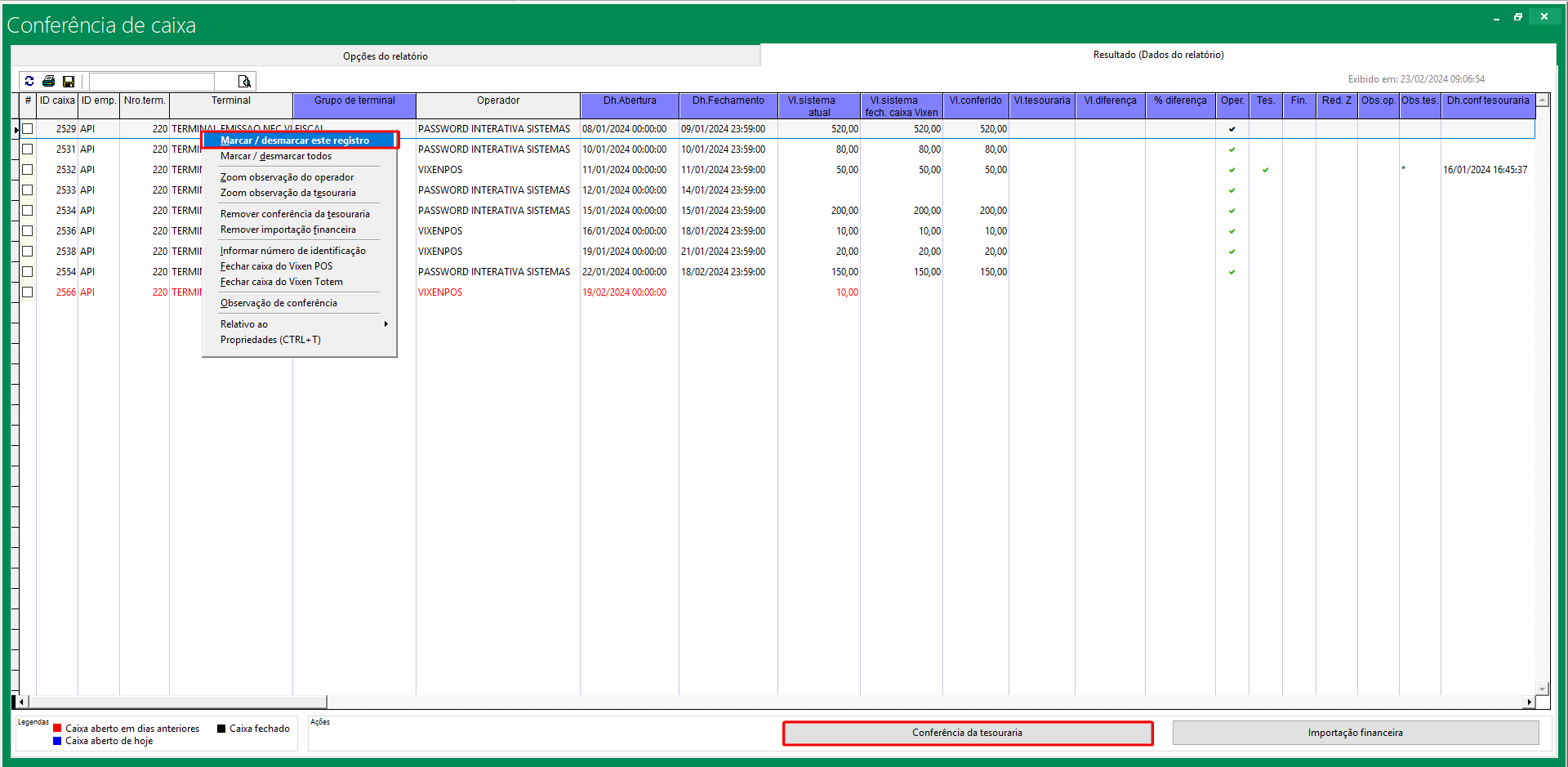Click the Oper. checkmark for caixa 2529

point(1232,129)
